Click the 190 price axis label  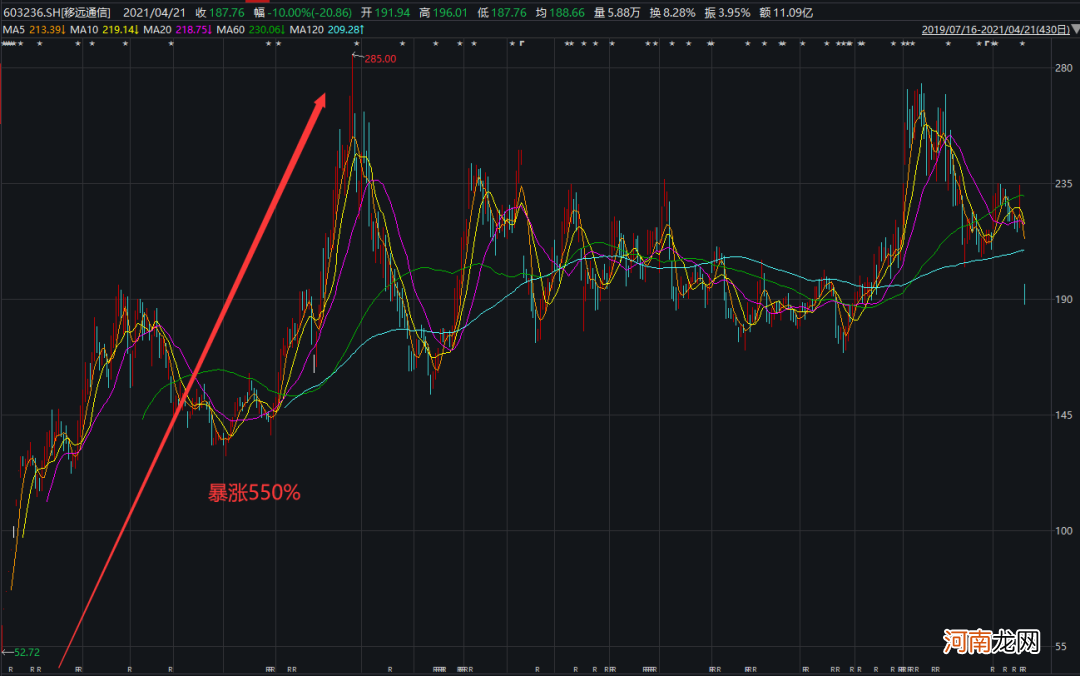pos(1063,299)
